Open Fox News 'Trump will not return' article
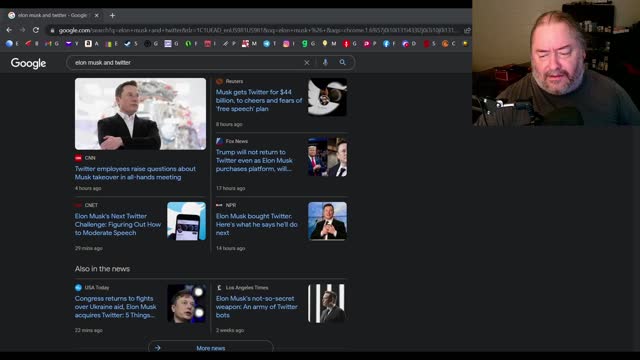The image size is (640, 360). [254, 160]
